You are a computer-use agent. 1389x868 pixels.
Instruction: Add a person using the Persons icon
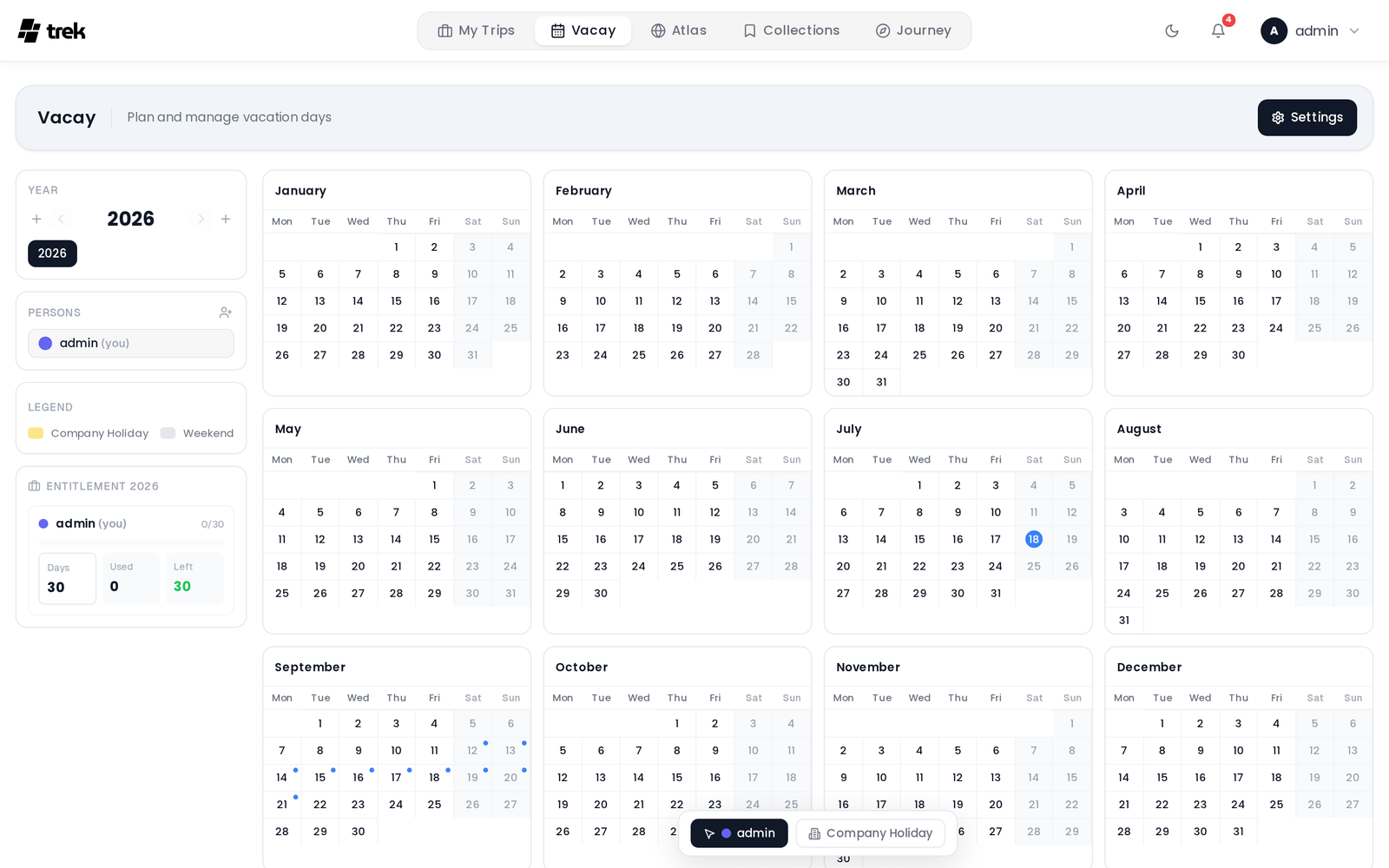(226, 312)
